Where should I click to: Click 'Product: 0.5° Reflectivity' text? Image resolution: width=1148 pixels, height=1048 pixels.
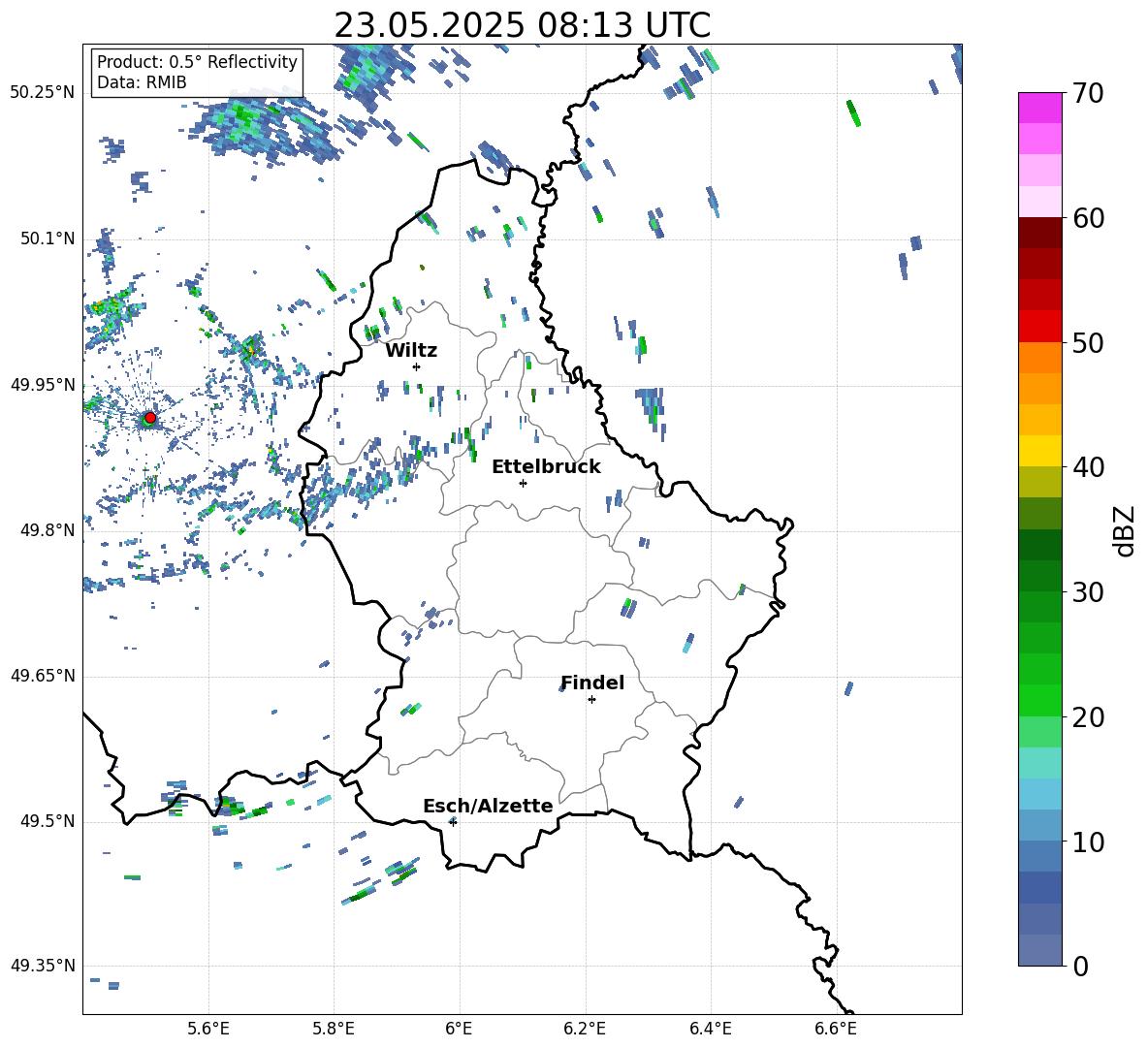click(197, 61)
